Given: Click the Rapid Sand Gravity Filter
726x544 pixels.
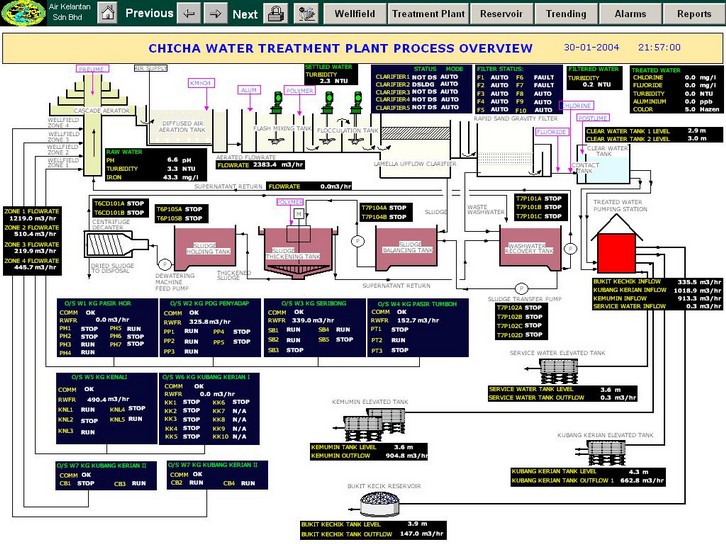Looking at the screenshot, I should 506,149.
